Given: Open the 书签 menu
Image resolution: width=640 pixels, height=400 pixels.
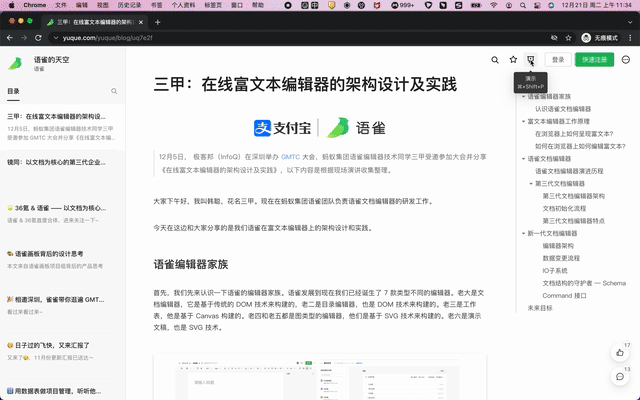Looking at the screenshot, I should [156, 5].
